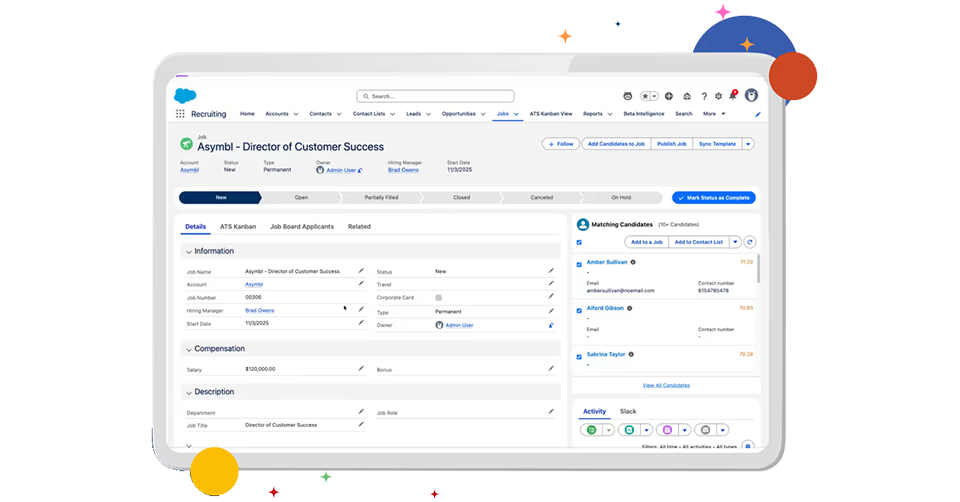Switch to the Job Board Applicants tab

click(302, 227)
